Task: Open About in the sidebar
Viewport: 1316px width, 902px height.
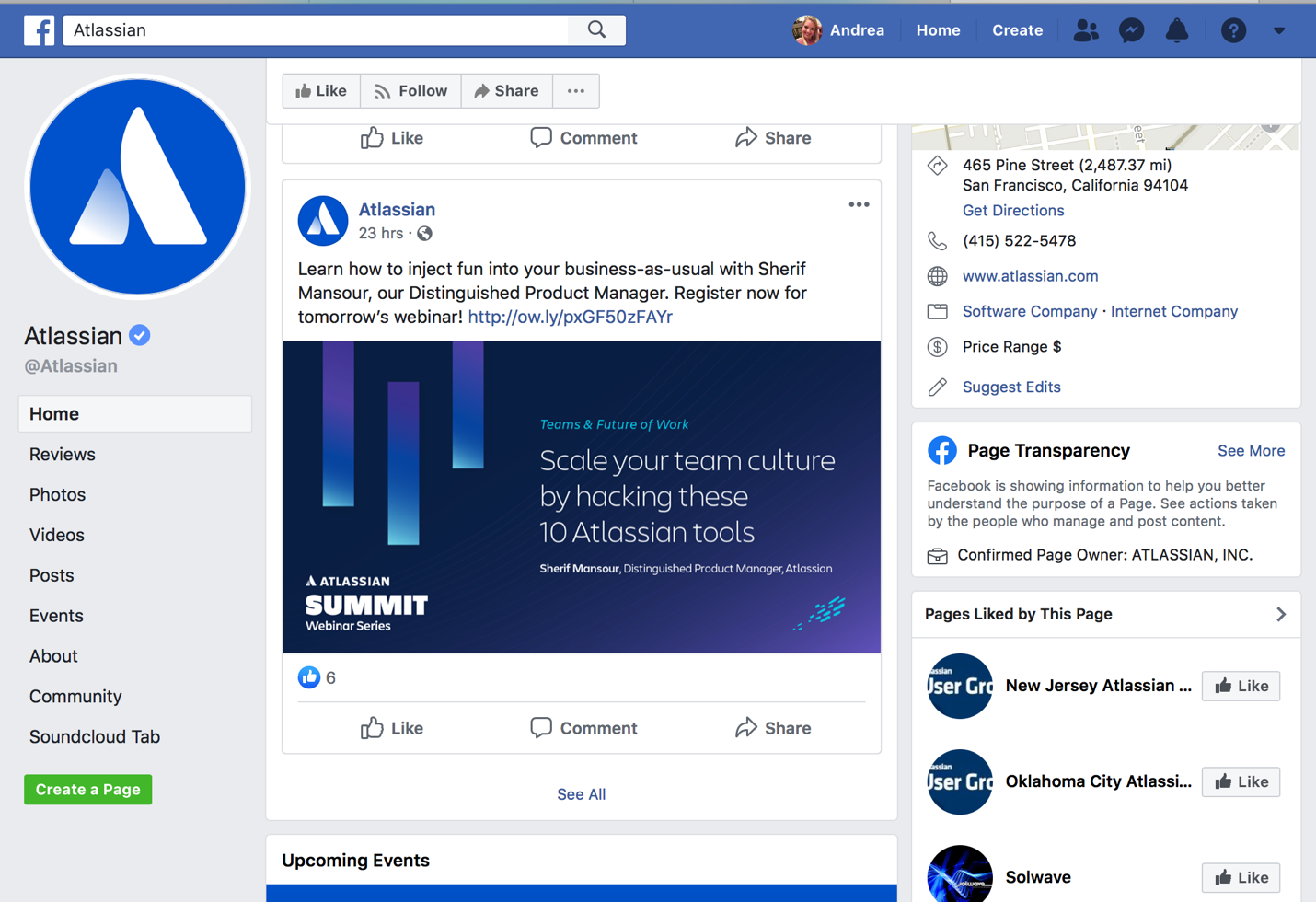Action: (53, 657)
